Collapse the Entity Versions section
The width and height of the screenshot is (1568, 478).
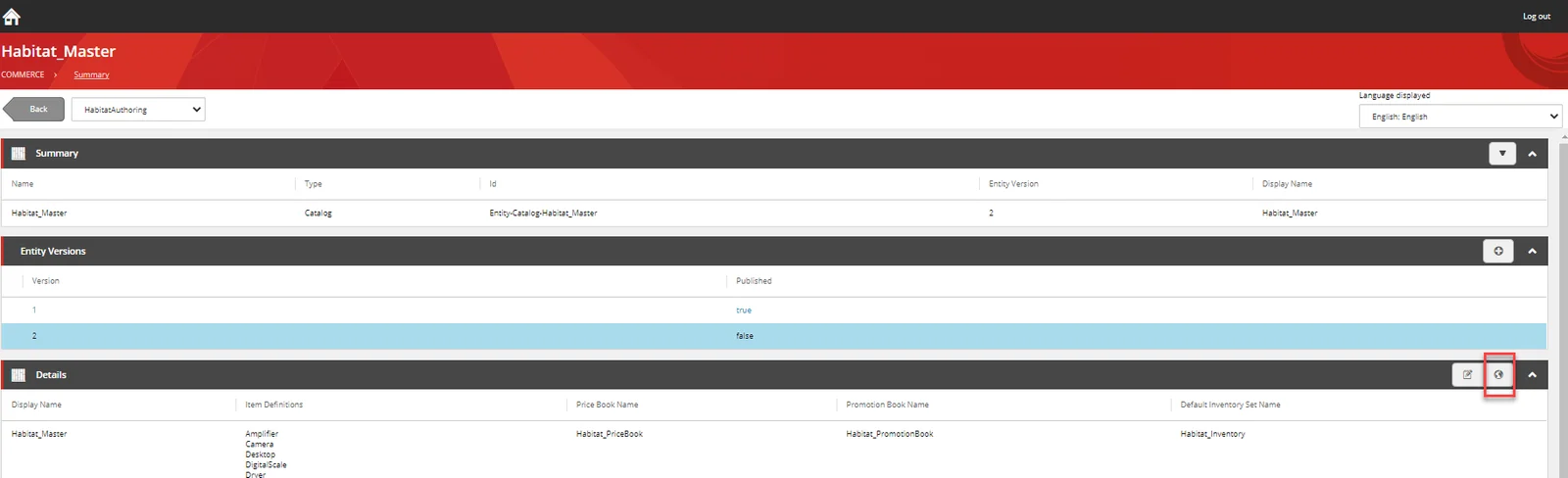[x=1533, y=252]
